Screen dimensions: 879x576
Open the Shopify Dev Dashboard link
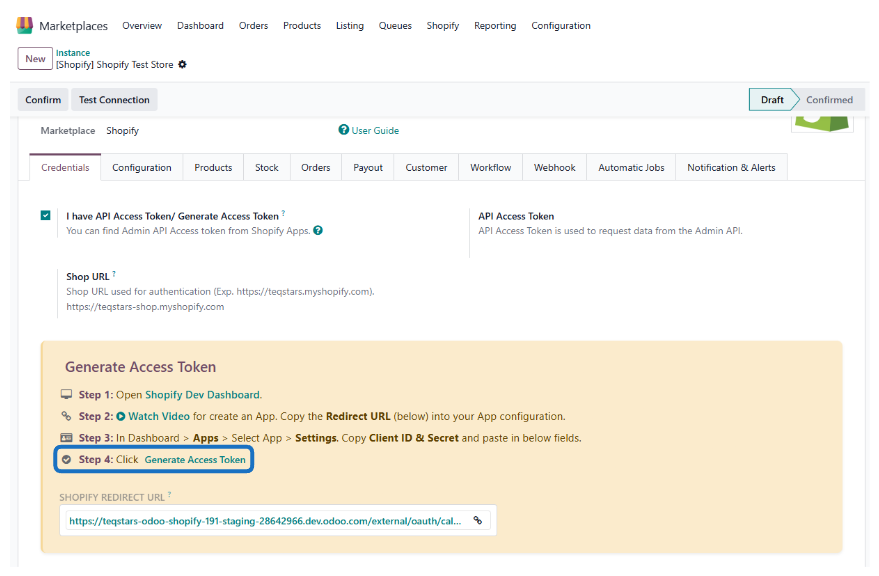click(202, 395)
